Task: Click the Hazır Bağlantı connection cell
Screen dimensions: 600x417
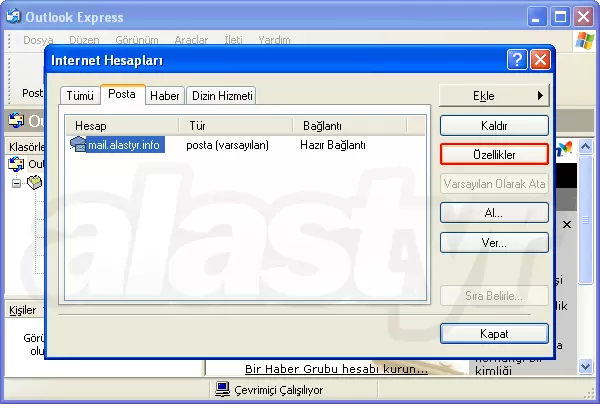Action: pyautogui.click(x=333, y=145)
